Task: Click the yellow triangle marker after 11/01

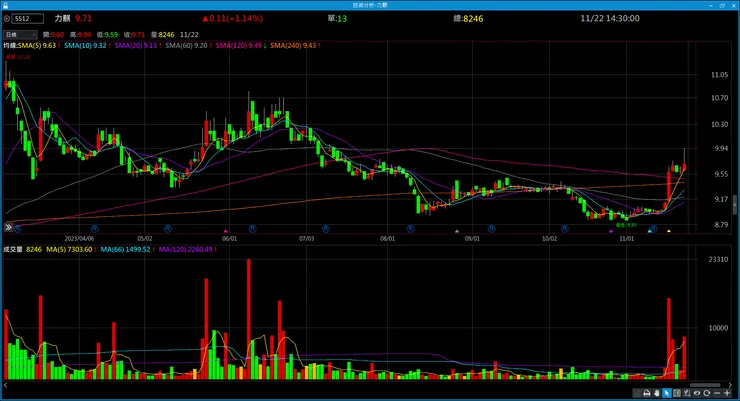Action: [x=669, y=231]
